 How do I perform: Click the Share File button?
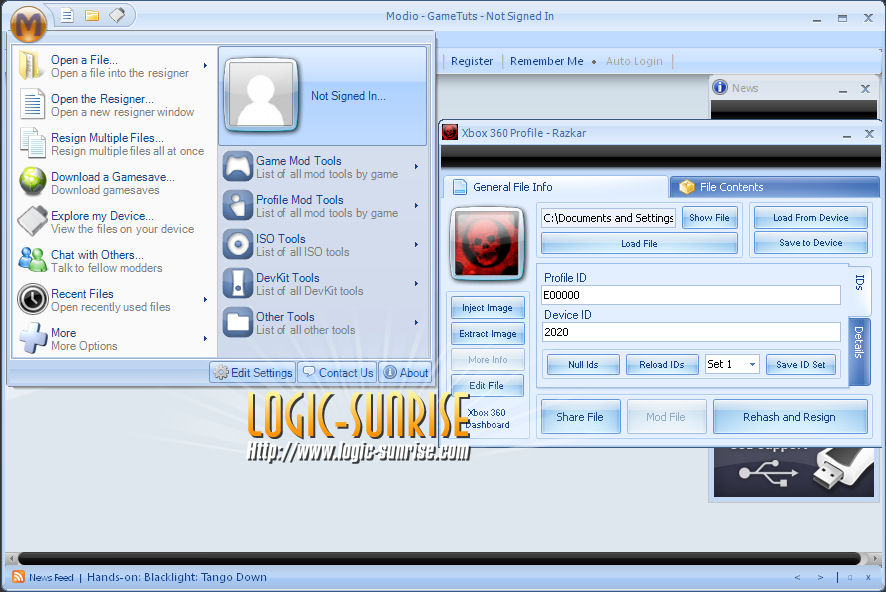point(580,417)
